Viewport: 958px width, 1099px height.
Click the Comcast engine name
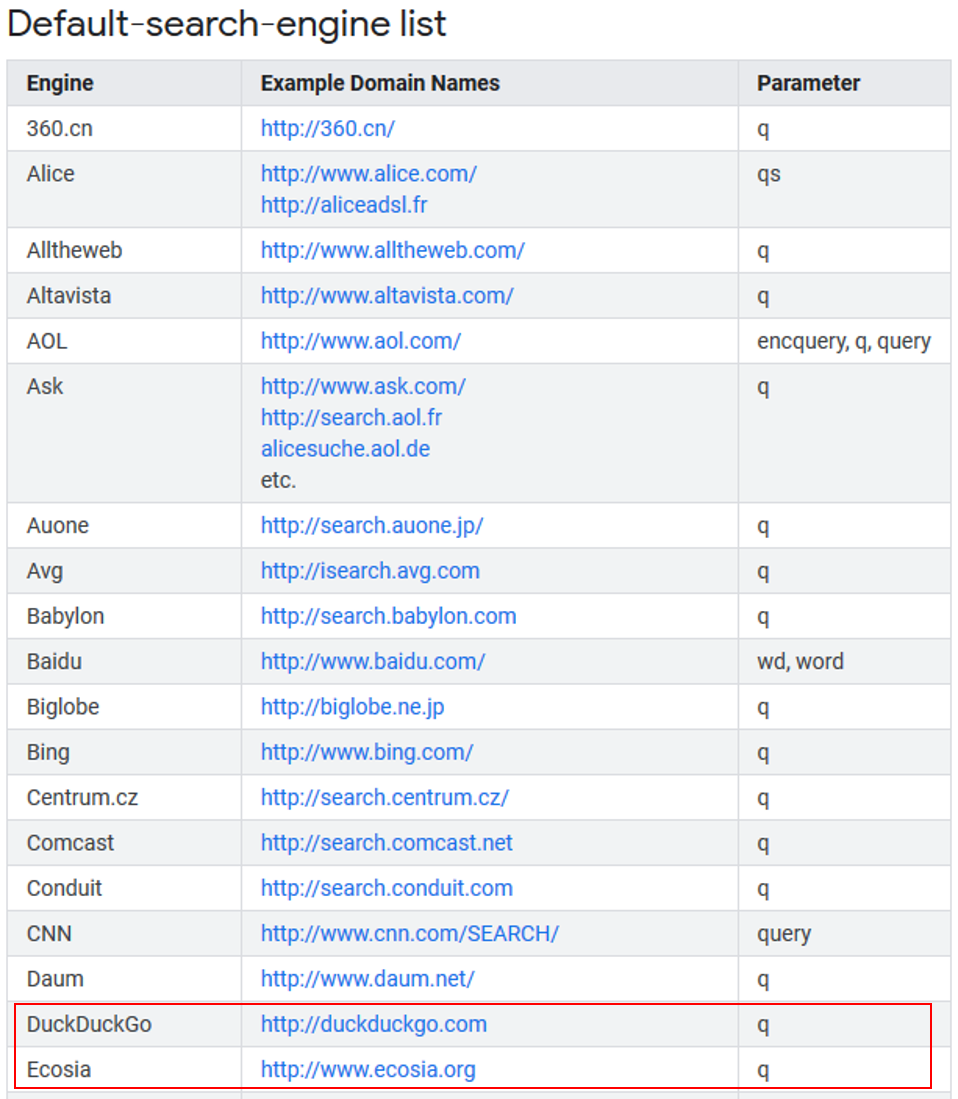pos(70,843)
